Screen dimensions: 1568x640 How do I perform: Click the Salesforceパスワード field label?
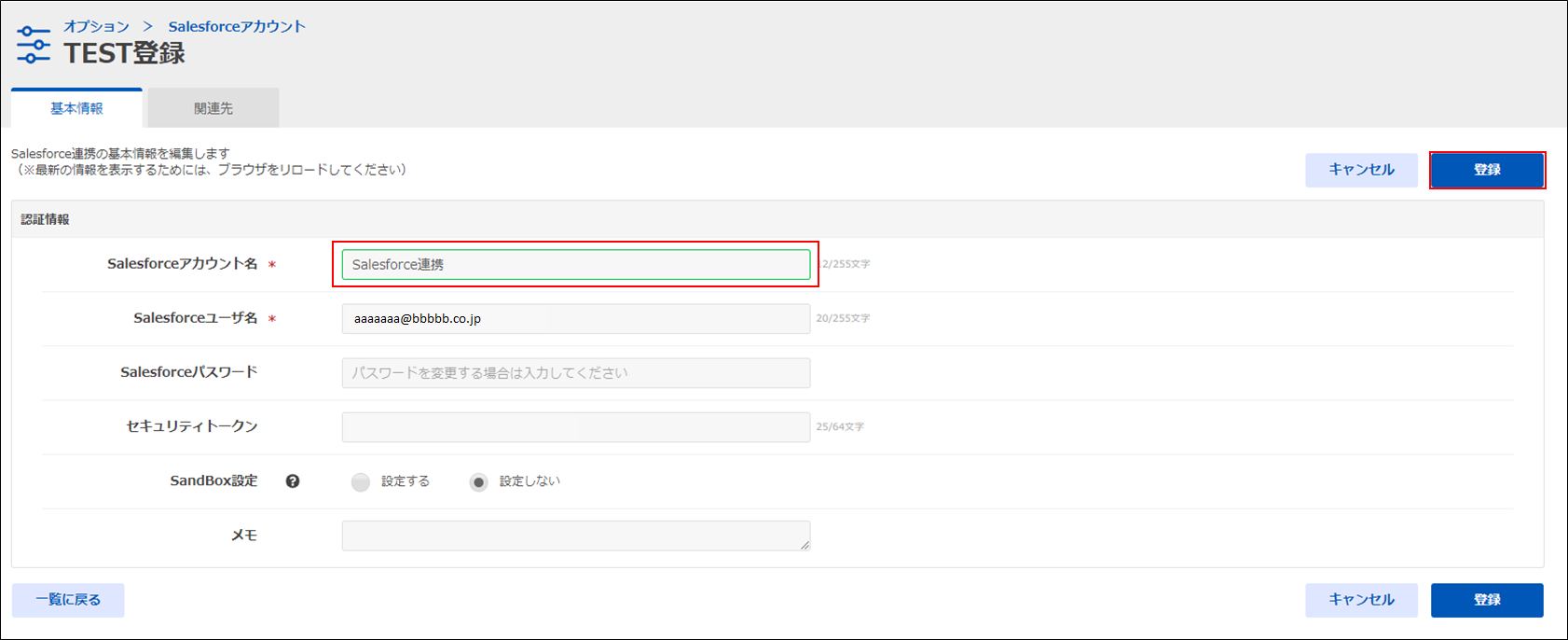[x=189, y=372]
